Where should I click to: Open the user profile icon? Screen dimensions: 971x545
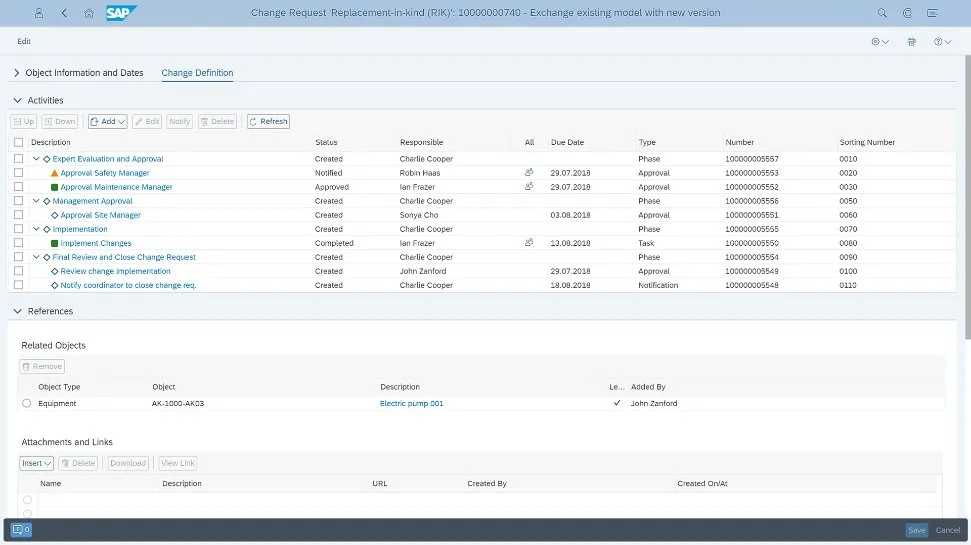[x=39, y=13]
